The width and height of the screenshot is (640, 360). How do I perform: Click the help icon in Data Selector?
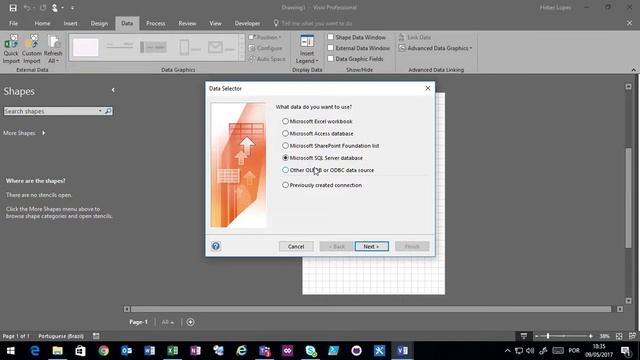pyautogui.click(x=216, y=246)
